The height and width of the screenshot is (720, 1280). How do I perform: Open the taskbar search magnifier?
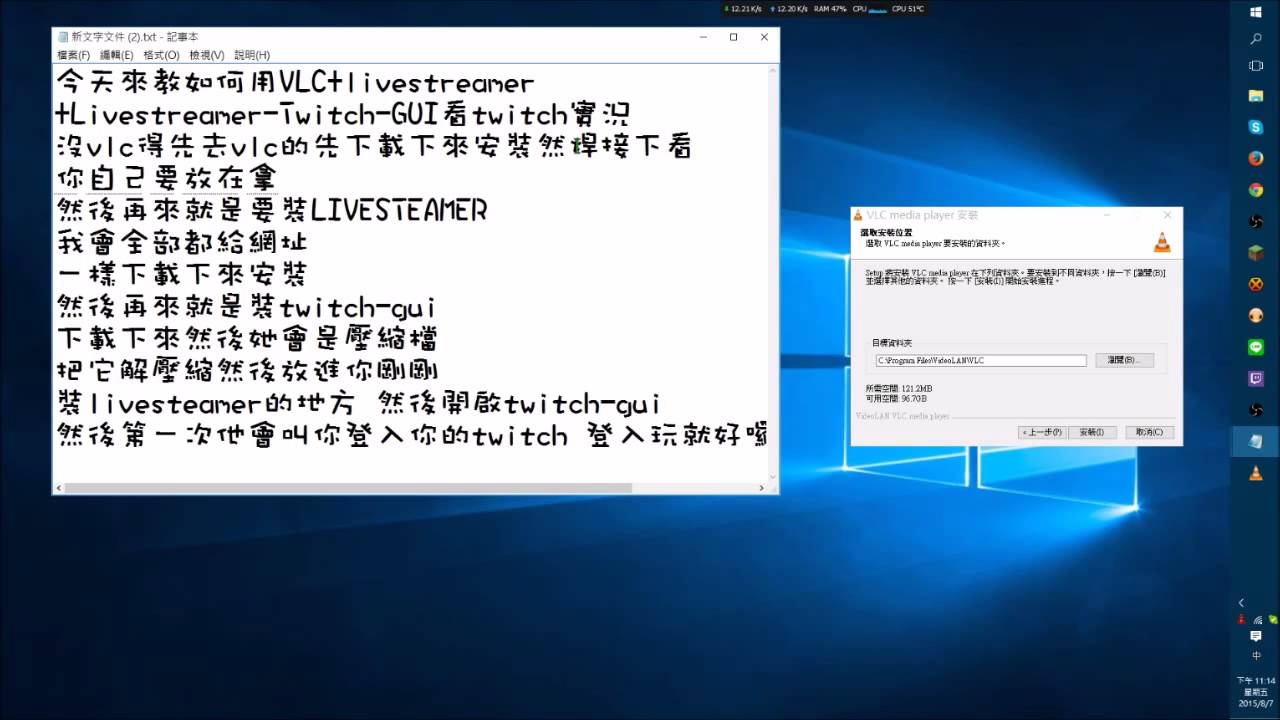[x=1256, y=40]
